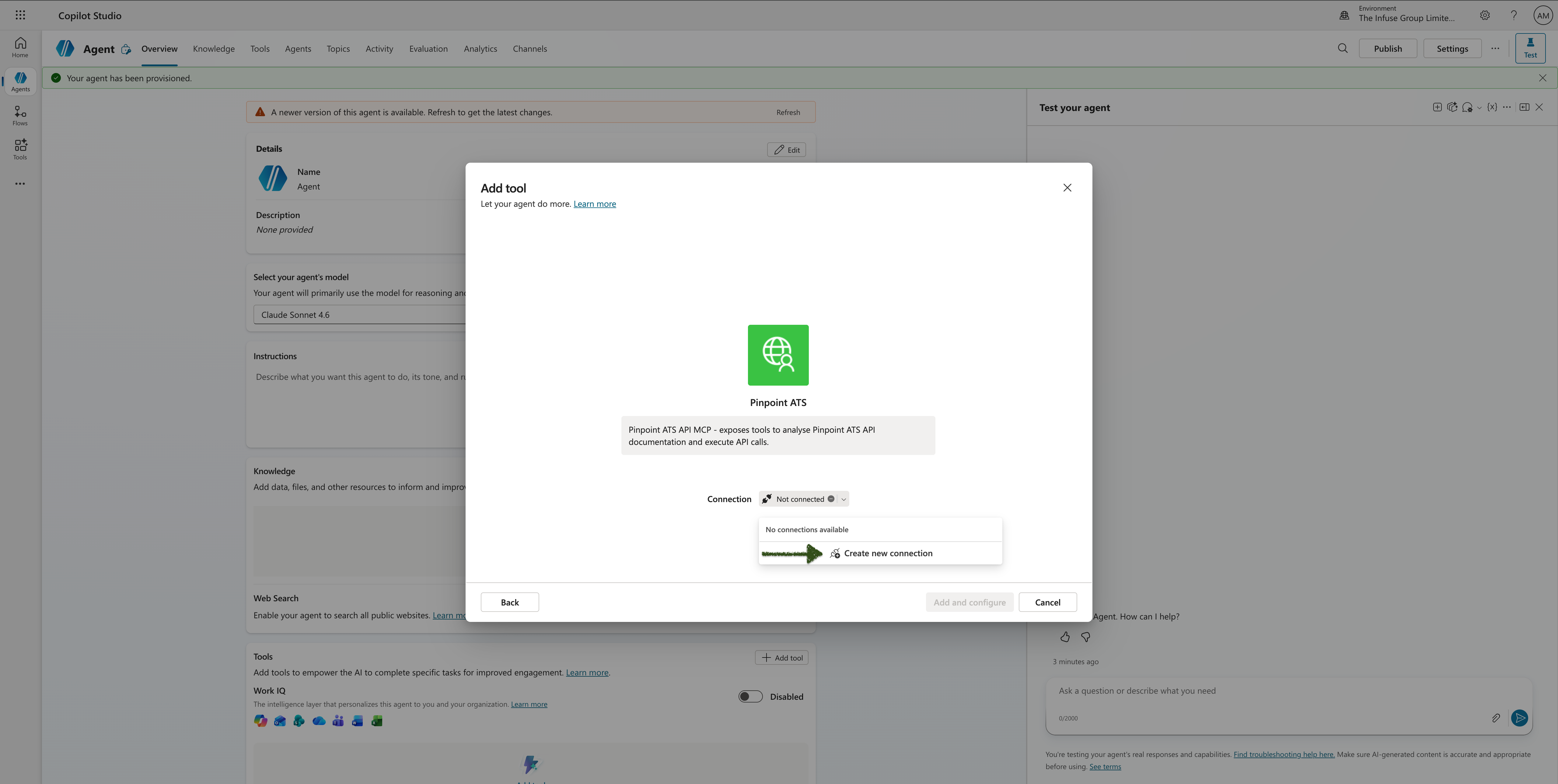Switch to the Evaluation tab
This screenshot has height=784, width=1558.
coord(428,49)
